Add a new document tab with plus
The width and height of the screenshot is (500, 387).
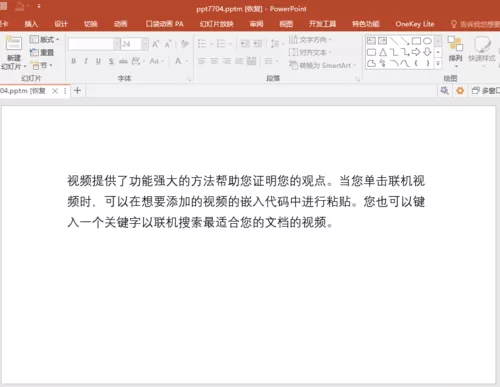click(x=77, y=91)
